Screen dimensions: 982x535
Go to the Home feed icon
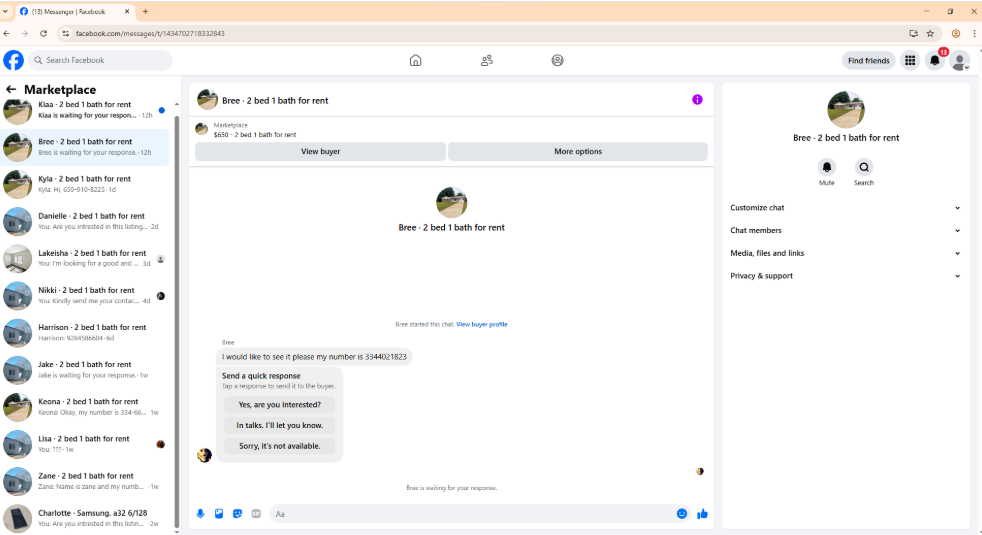pyautogui.click(x=415, y=60)
